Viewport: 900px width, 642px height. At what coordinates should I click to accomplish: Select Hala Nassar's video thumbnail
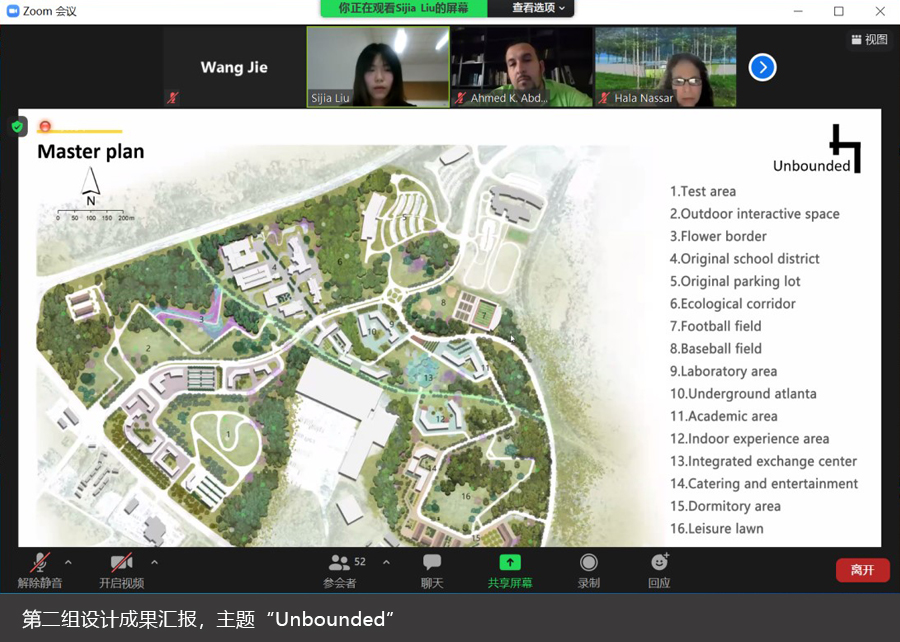(x=665, y=66)
